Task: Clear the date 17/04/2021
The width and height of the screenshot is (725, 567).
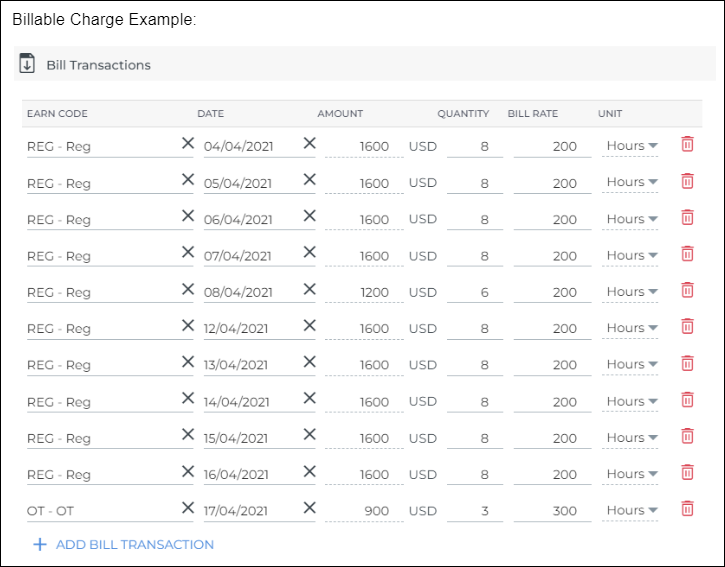Action: (x=309, y=508)
